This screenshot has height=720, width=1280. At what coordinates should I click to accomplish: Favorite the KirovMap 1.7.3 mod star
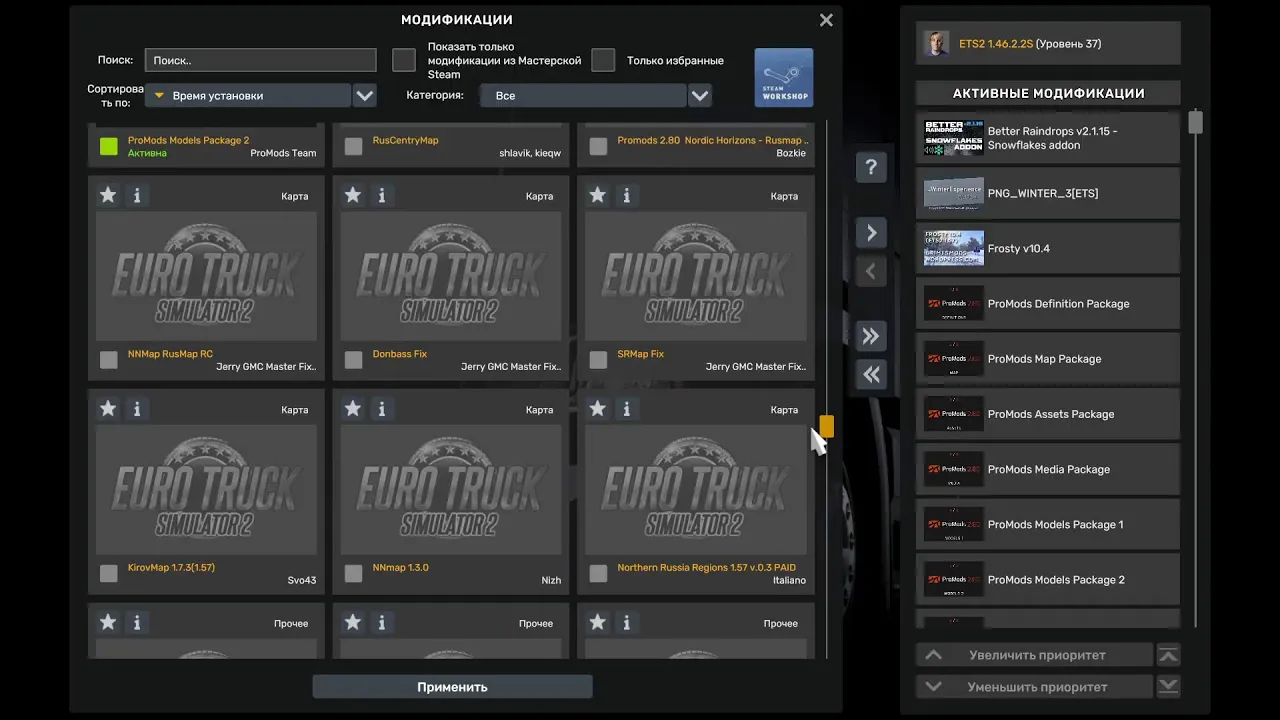[x=108, y=408]
